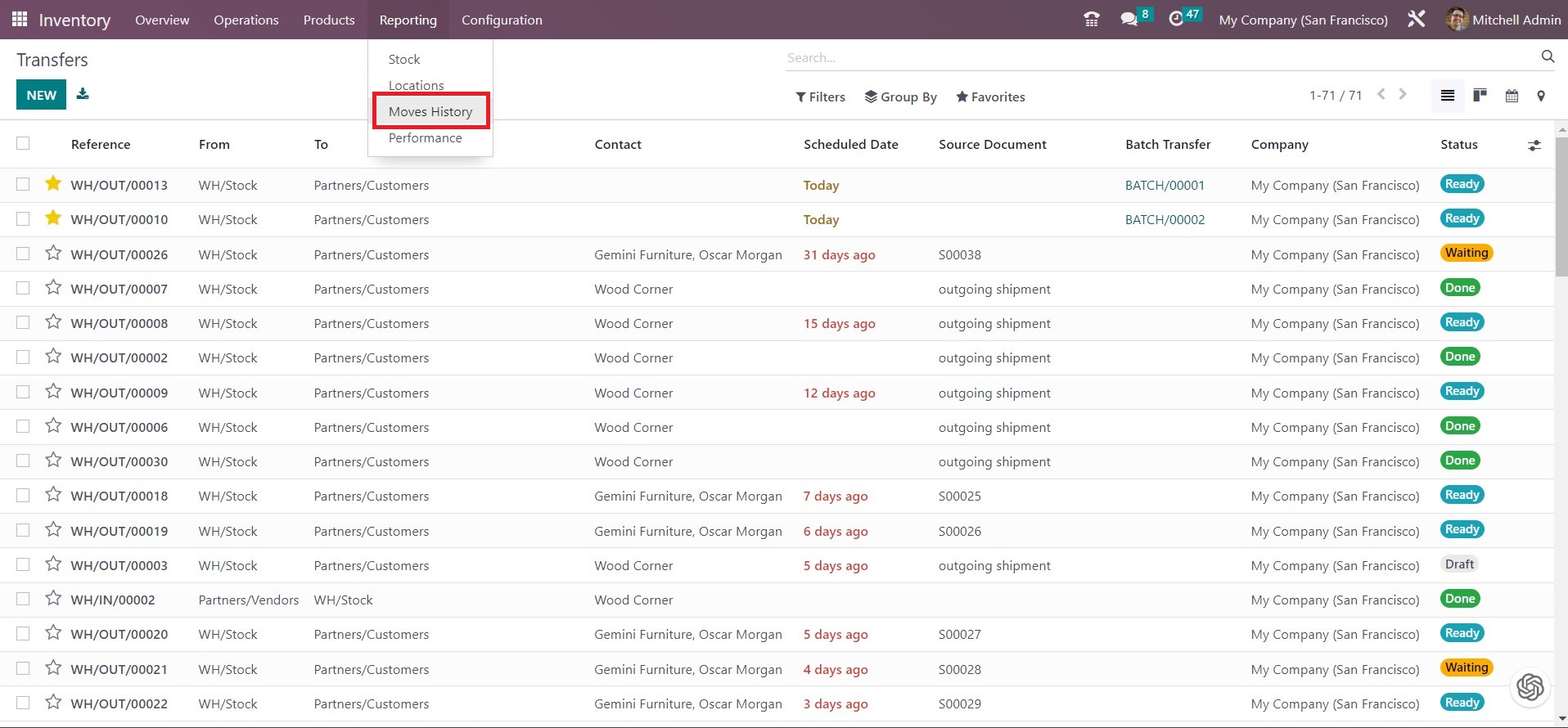This screenshot has width=1568, height=728.
Task: Select the WH/OUT/00026 row checkbox
Action: tap(23, 254)
